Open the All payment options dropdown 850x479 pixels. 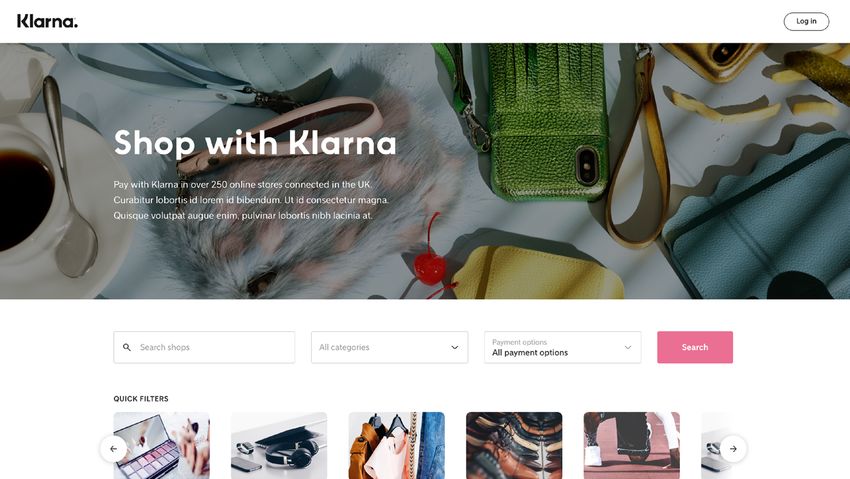[x=562, y=347]
